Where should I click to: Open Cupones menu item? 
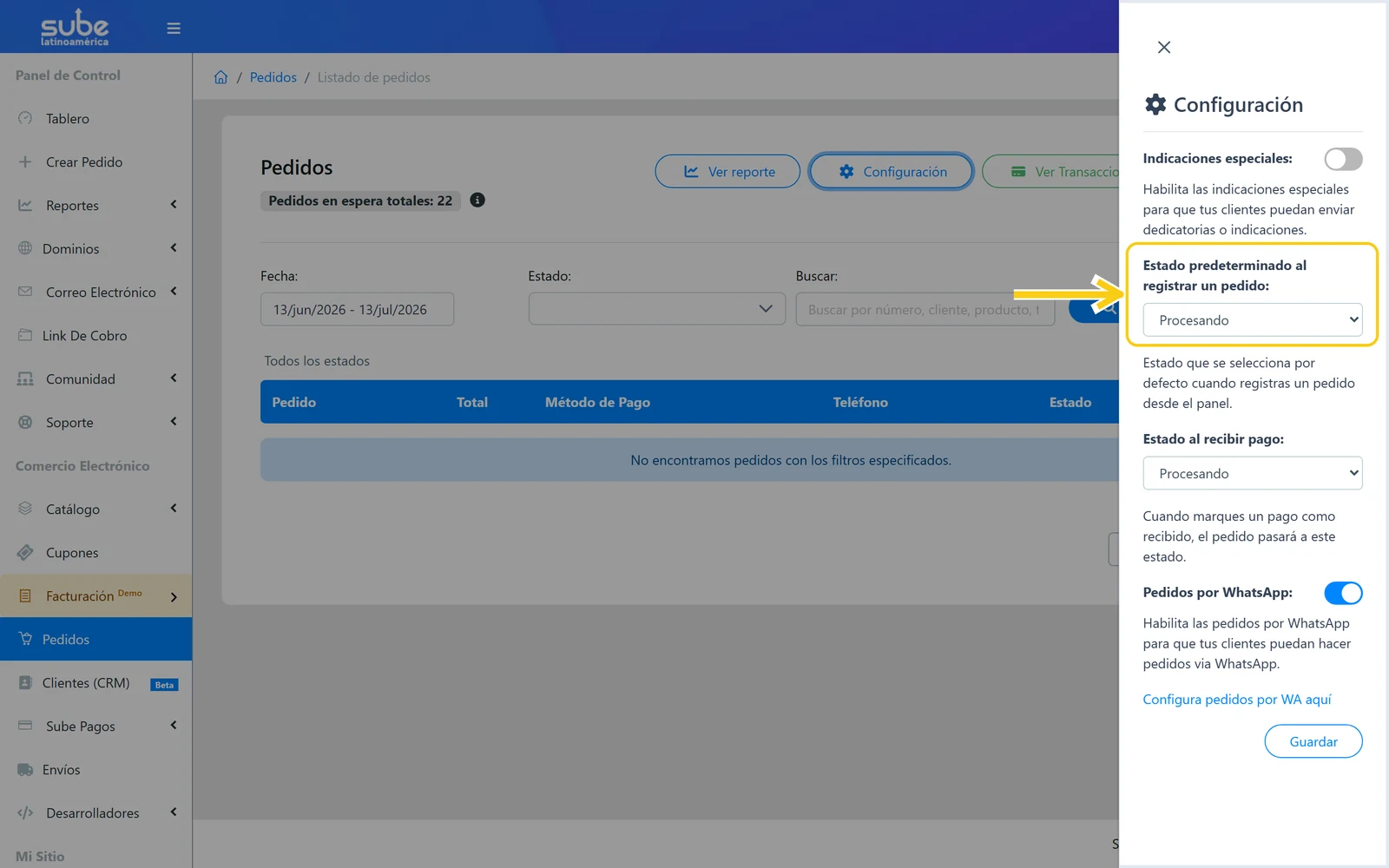pyautogui.click(x=95, y=552)
